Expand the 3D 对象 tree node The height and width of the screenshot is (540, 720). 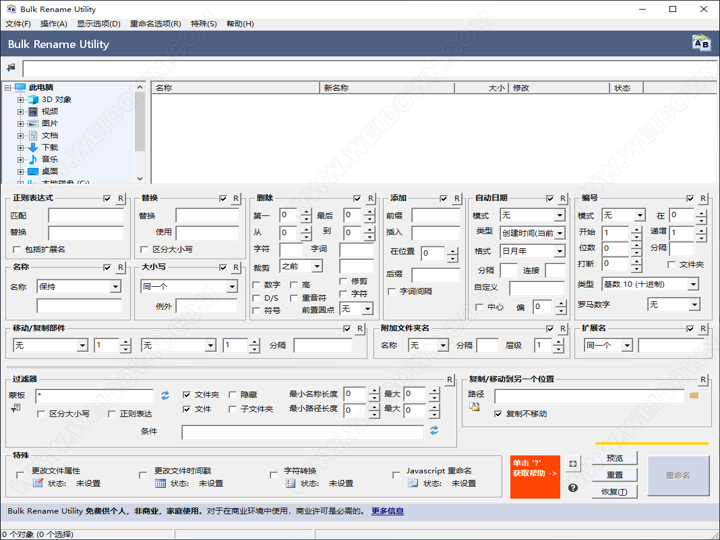[20, 100]
